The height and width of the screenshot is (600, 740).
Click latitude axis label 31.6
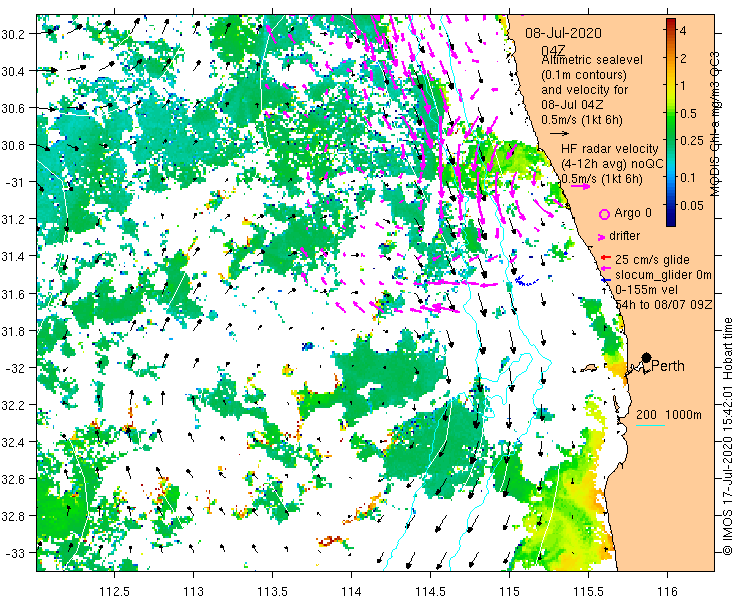(15, 294)
